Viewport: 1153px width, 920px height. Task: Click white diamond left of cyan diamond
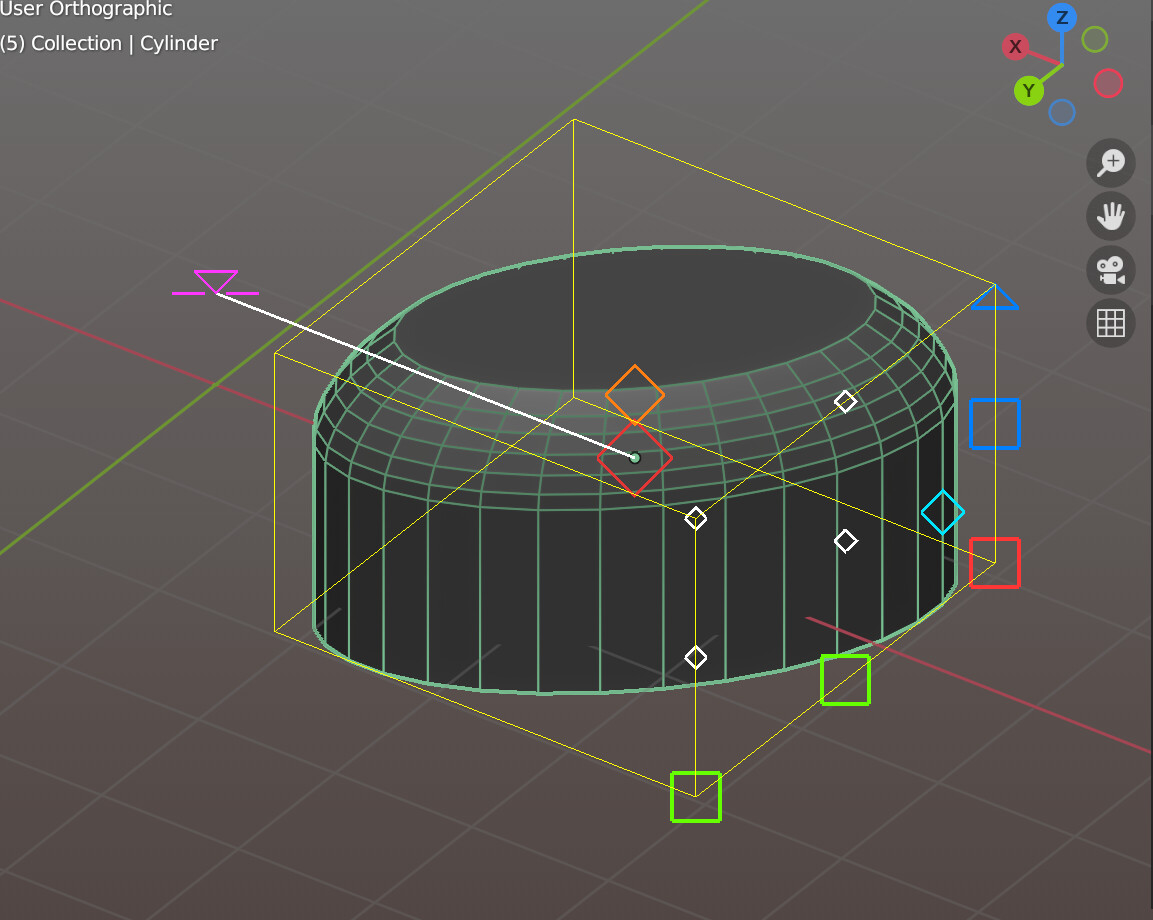tap(845, 541)
